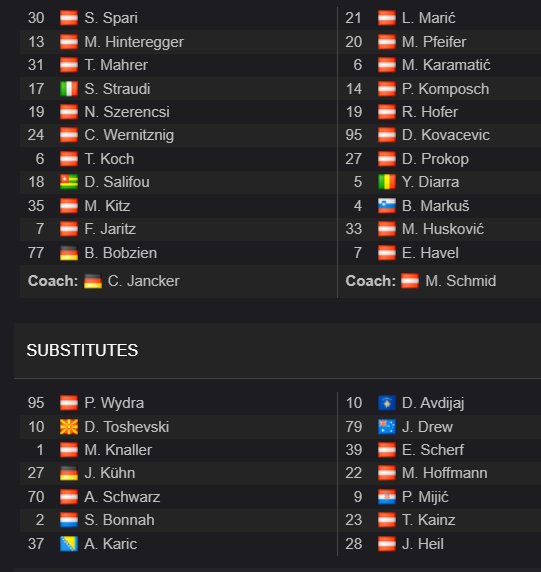Click the Luxembourg flag next to S. Bonnah
541x572 pixels.
tap(69, 520)
